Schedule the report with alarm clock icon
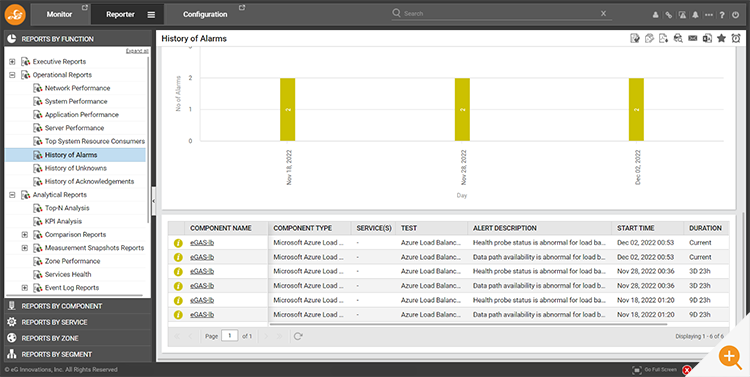The height and width of the screenshot is (377, 750). [x=736, y=38]
